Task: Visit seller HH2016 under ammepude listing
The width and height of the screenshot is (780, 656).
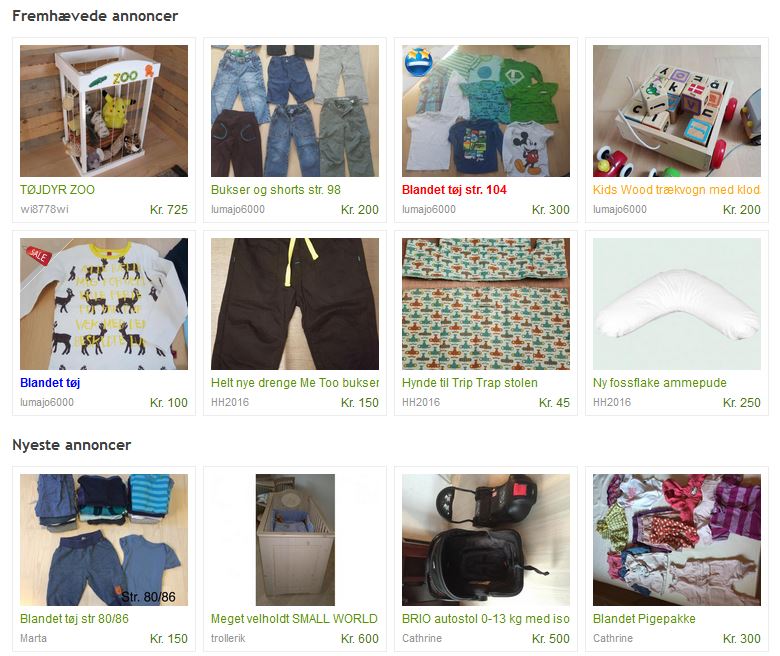Action: (x=612, y=402)
